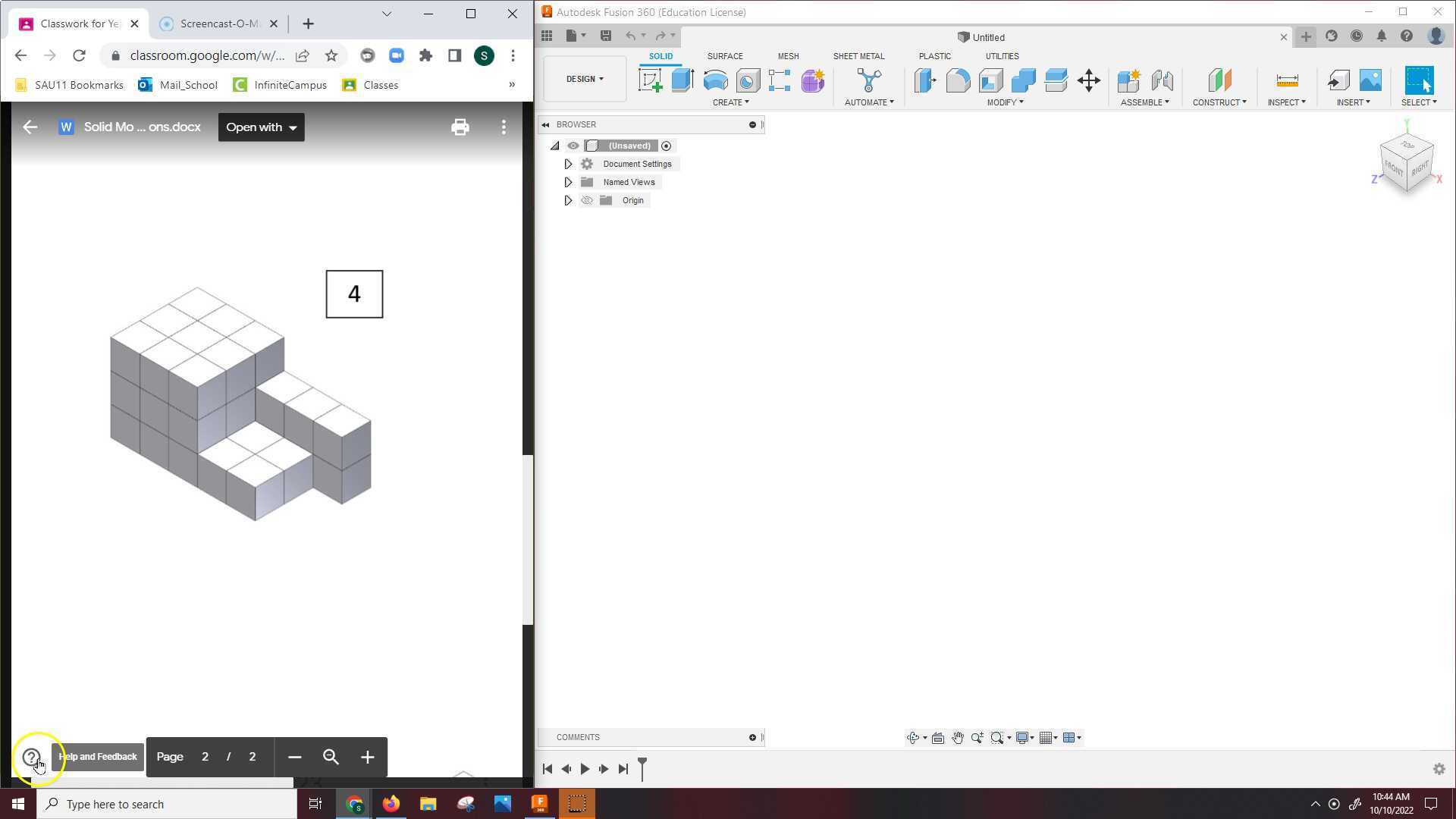Zoom in on the document with the plus control

click(x=367, y=756)
